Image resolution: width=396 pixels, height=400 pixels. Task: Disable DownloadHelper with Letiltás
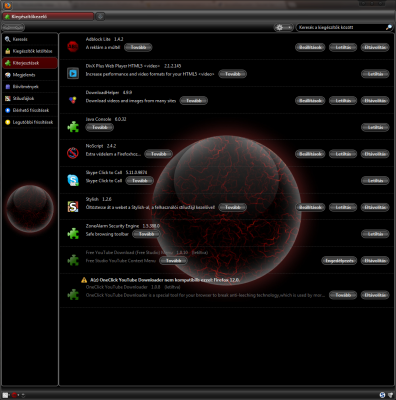click(x=343, y=101)
